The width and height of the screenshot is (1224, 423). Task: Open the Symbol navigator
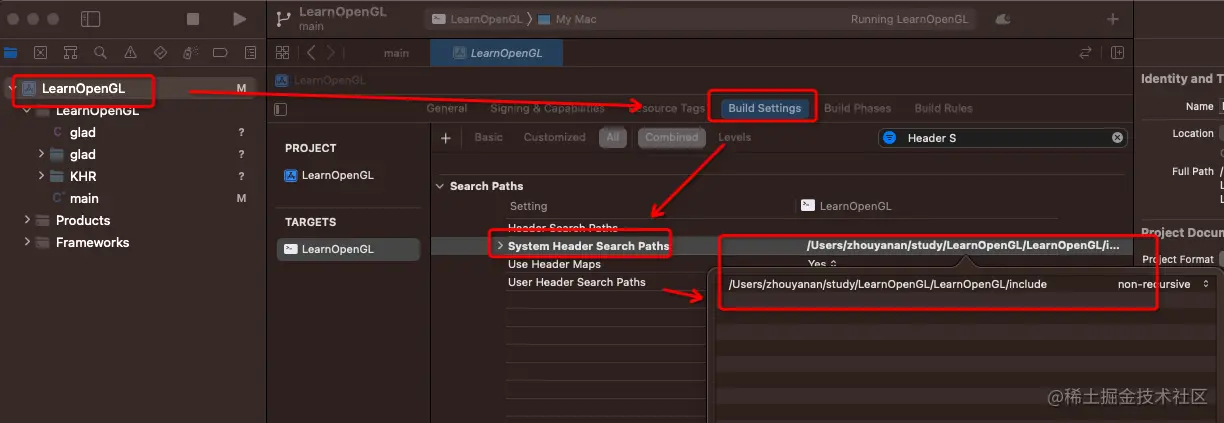70,53
